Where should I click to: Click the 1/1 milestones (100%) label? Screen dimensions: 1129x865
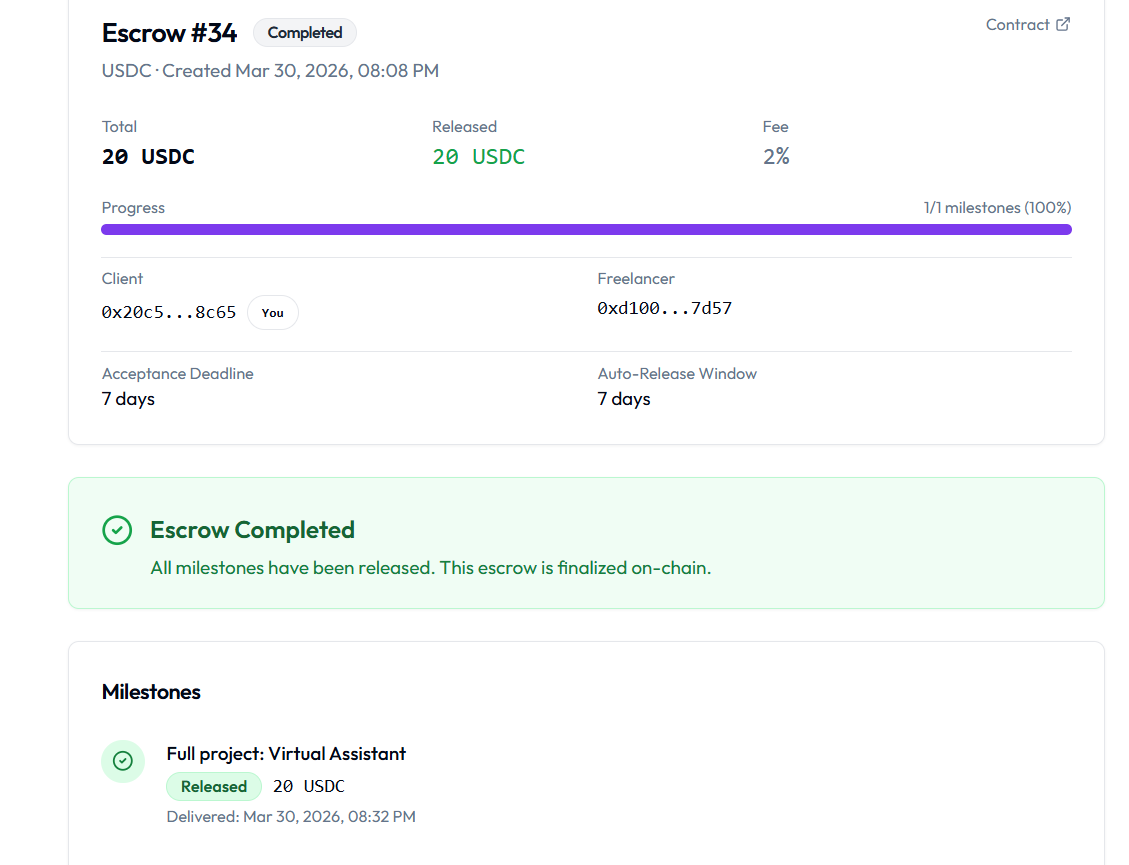pyautogui.click(x=996, y=207)
